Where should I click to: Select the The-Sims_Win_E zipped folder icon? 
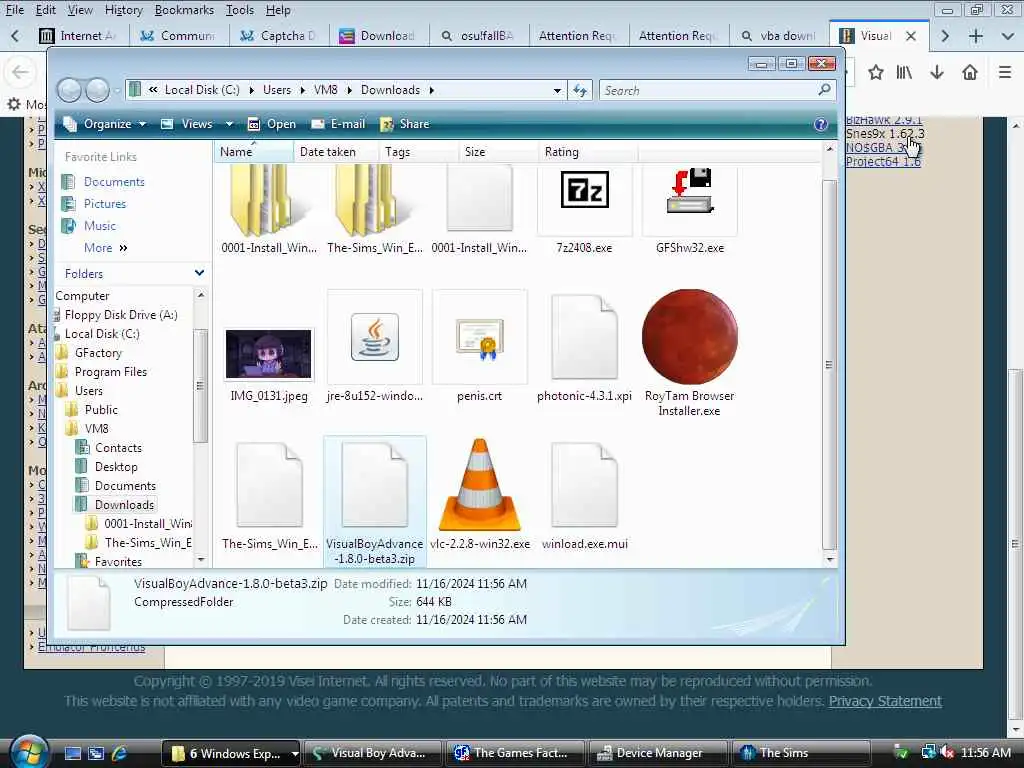pos(374,200)
